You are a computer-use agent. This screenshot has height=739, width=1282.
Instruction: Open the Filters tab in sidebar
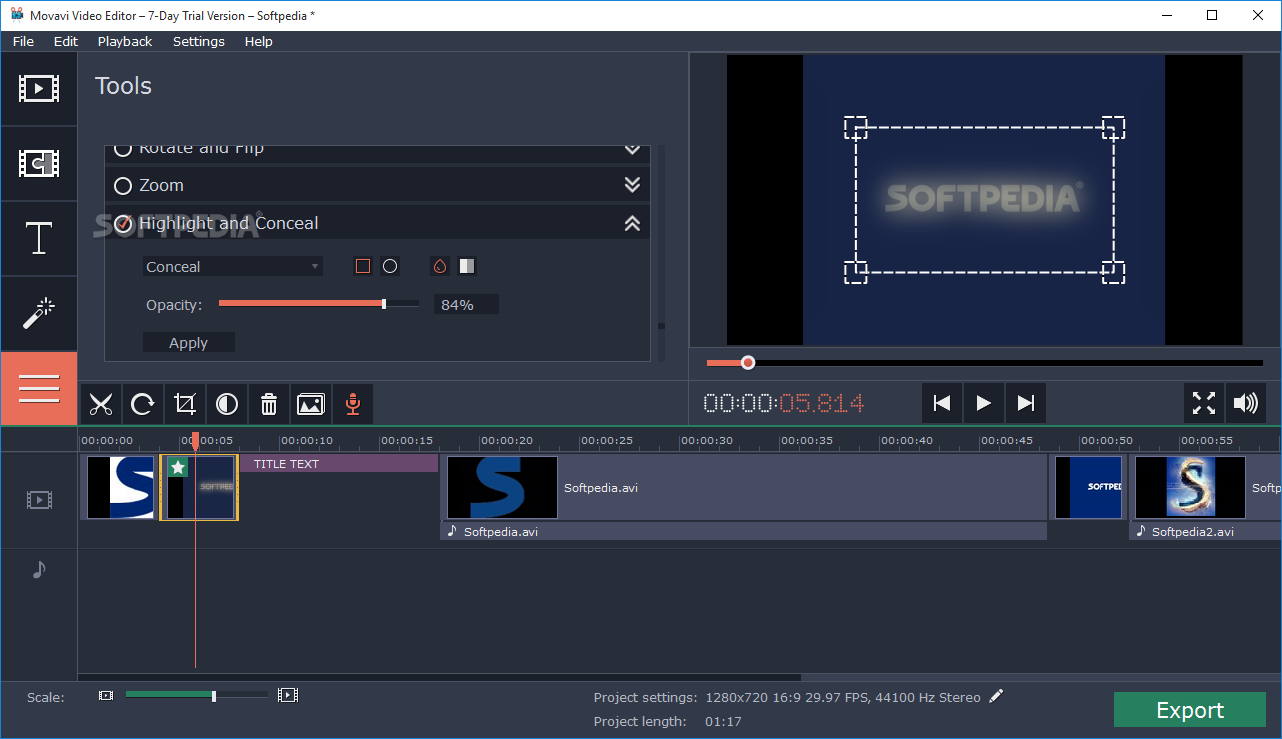(x=38, y=164)
